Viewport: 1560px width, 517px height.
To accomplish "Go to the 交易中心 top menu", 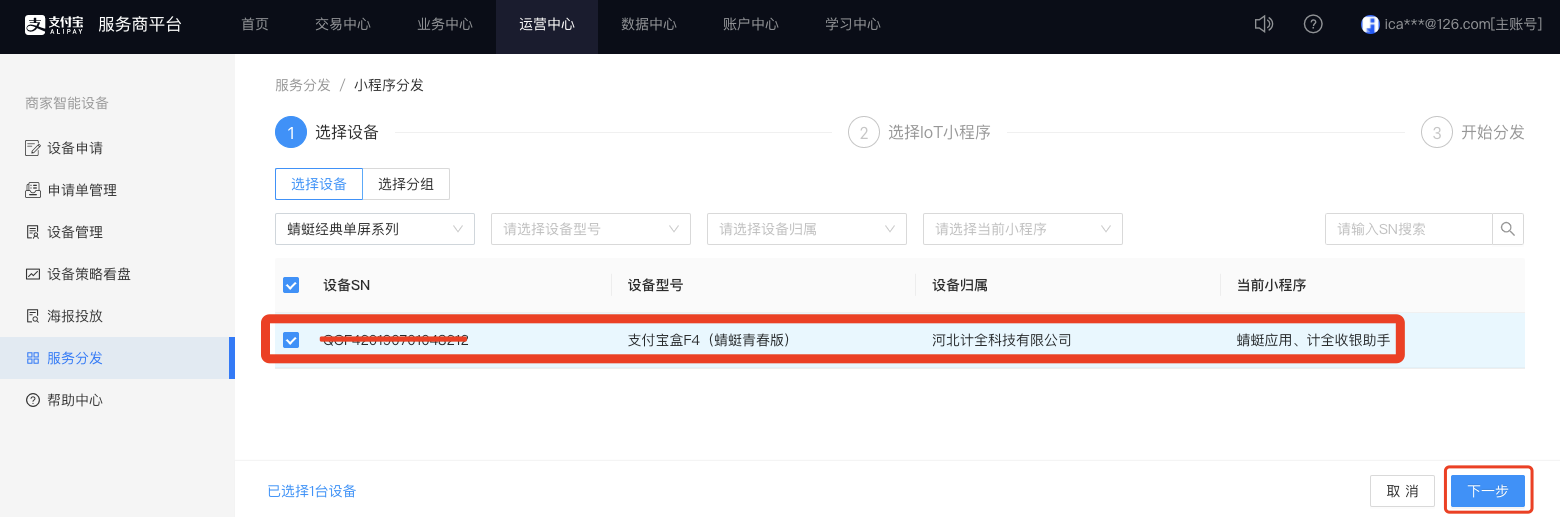I will (342, 24).
